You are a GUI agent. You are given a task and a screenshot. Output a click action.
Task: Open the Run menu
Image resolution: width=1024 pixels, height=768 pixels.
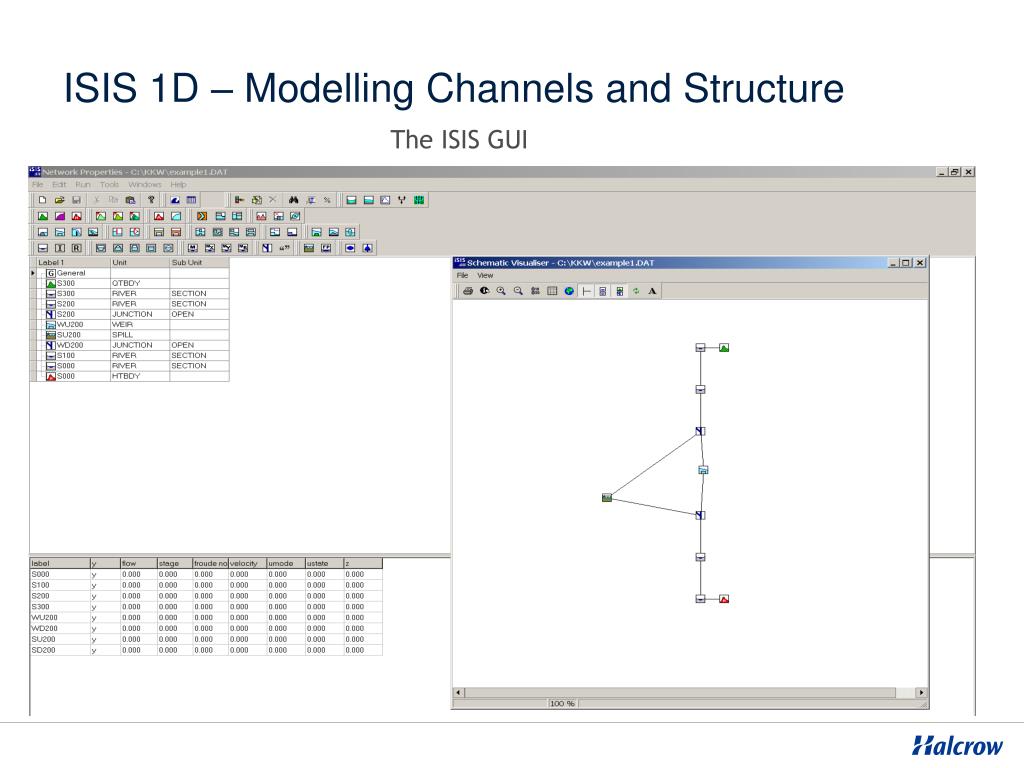(83, 185)
